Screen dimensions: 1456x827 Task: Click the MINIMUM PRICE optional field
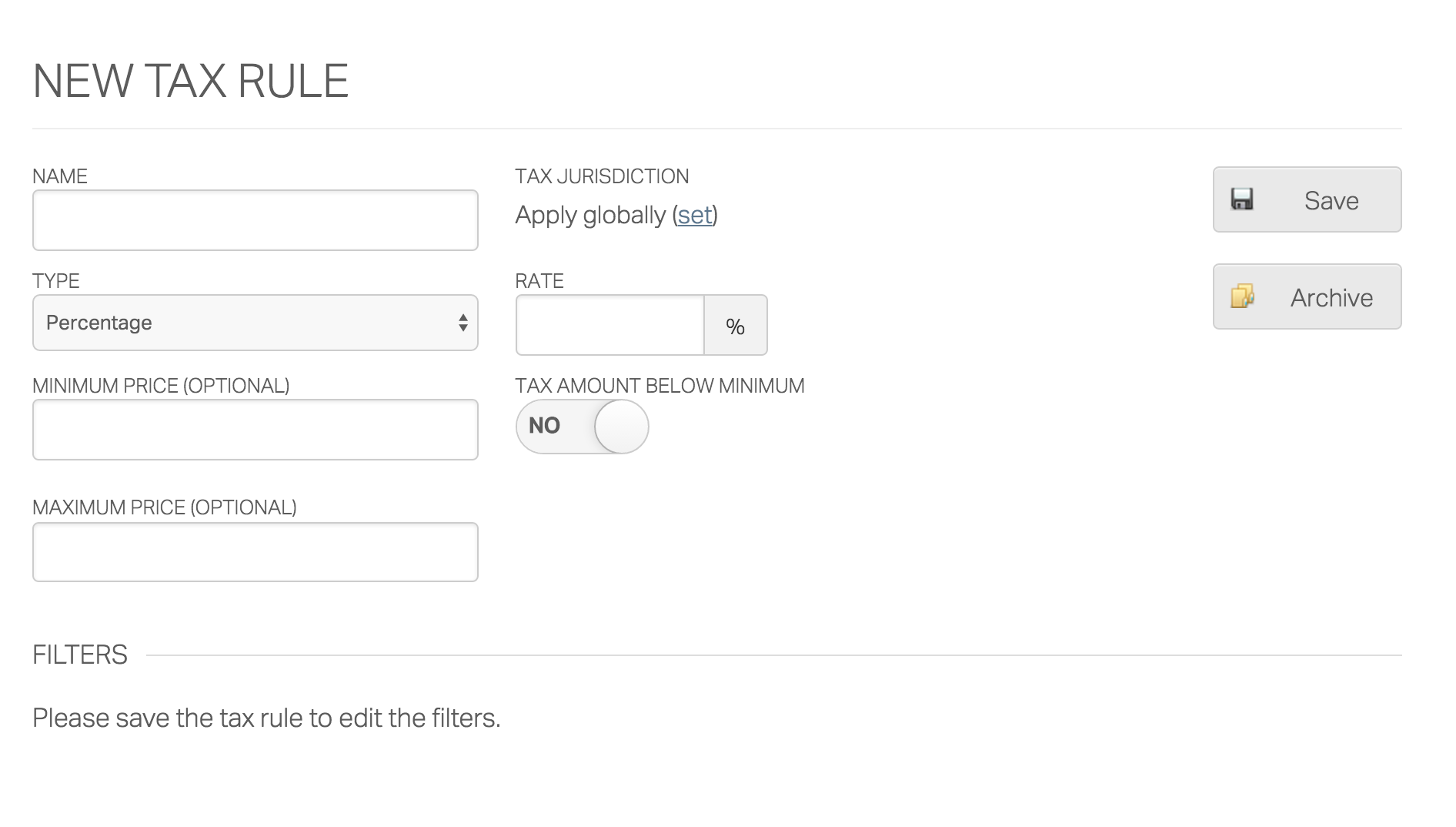[x=255, y=429]
